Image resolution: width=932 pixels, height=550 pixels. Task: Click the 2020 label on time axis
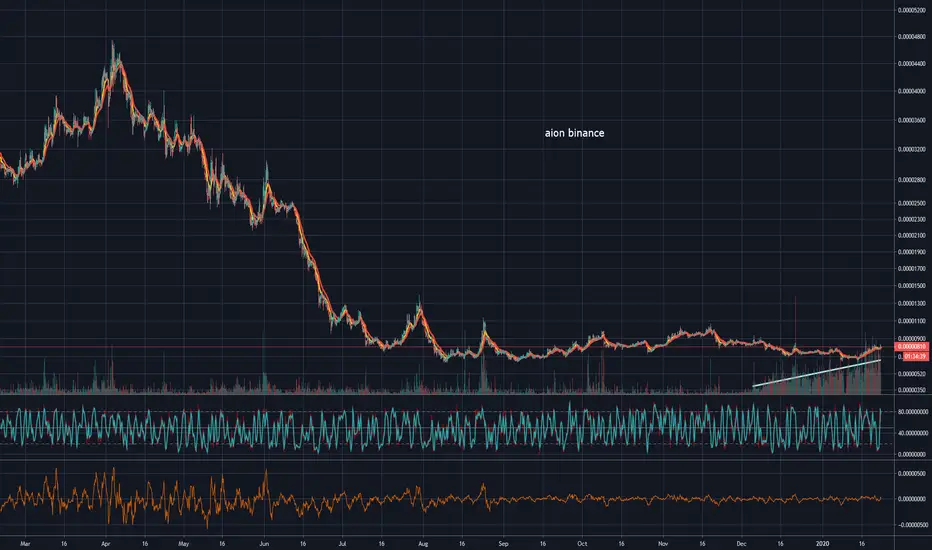(822, 543)
